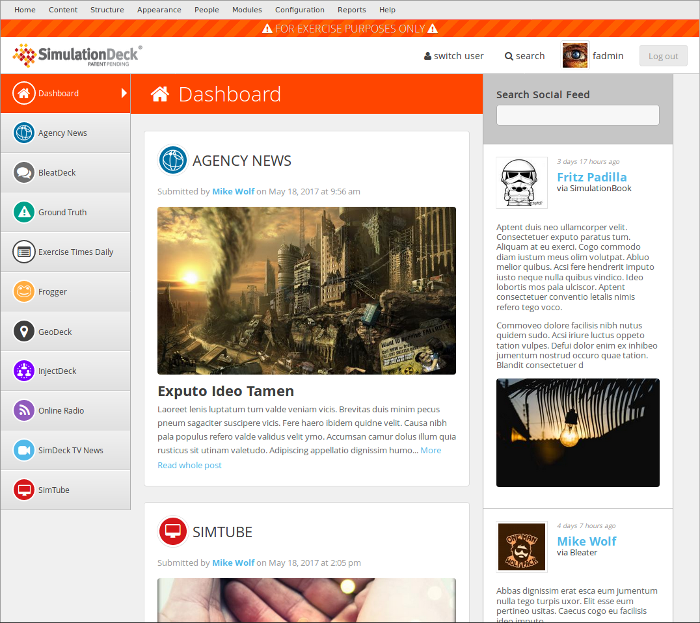Click the fadmin username link

(608, 56)
